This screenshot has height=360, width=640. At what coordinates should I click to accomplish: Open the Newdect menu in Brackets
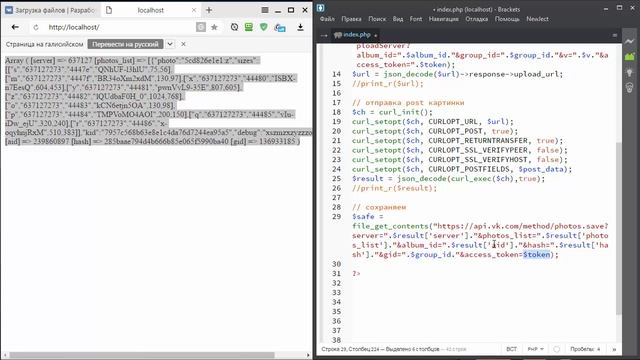537,19
